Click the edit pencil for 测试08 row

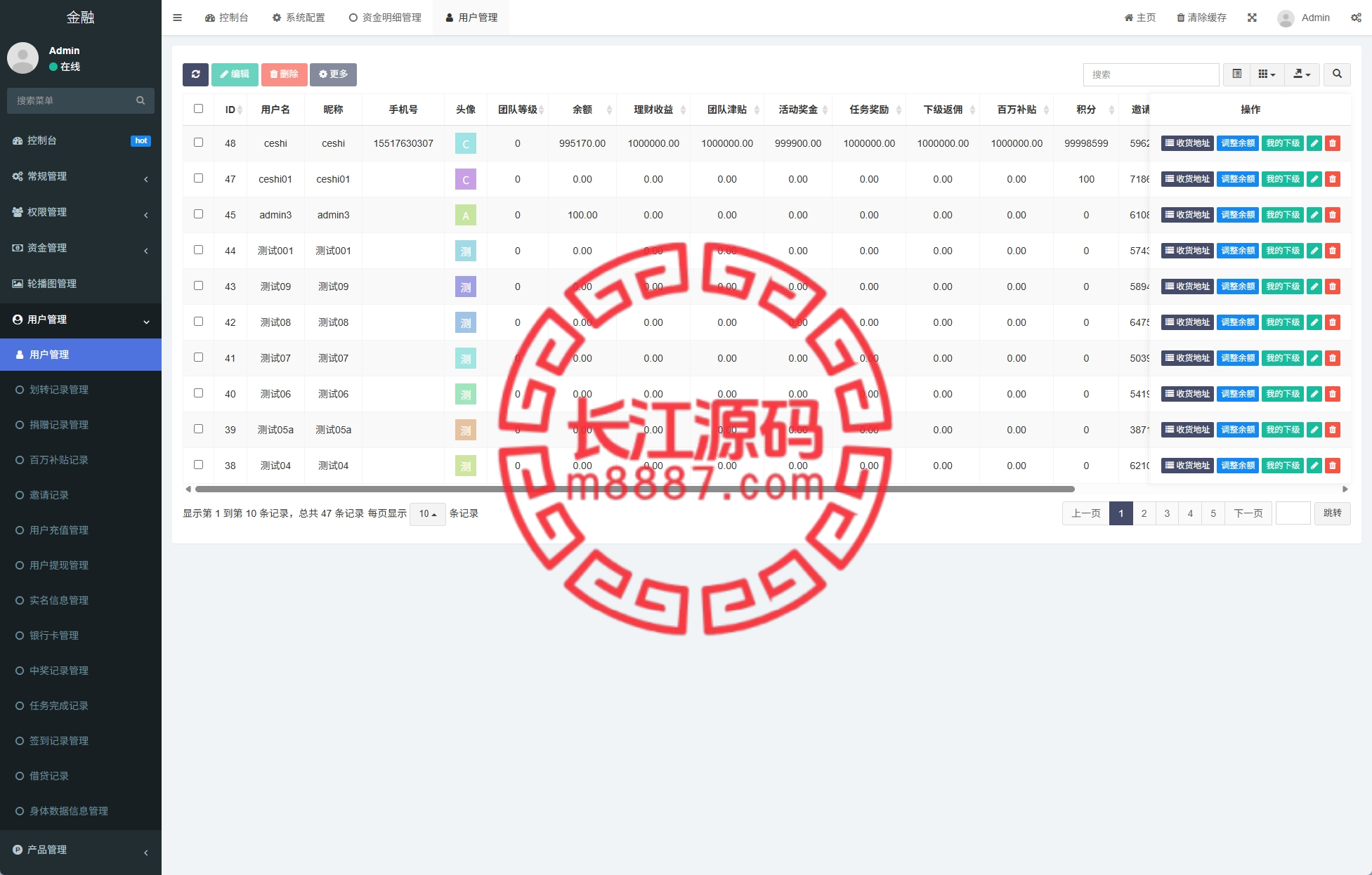coord(1314,322)
